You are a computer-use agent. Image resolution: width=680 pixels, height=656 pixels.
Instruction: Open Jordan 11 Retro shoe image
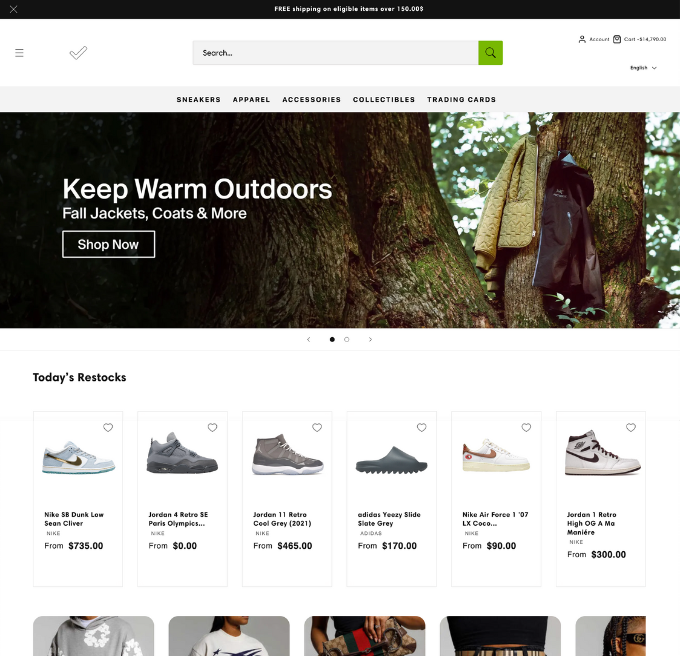[x=288, y=455]
